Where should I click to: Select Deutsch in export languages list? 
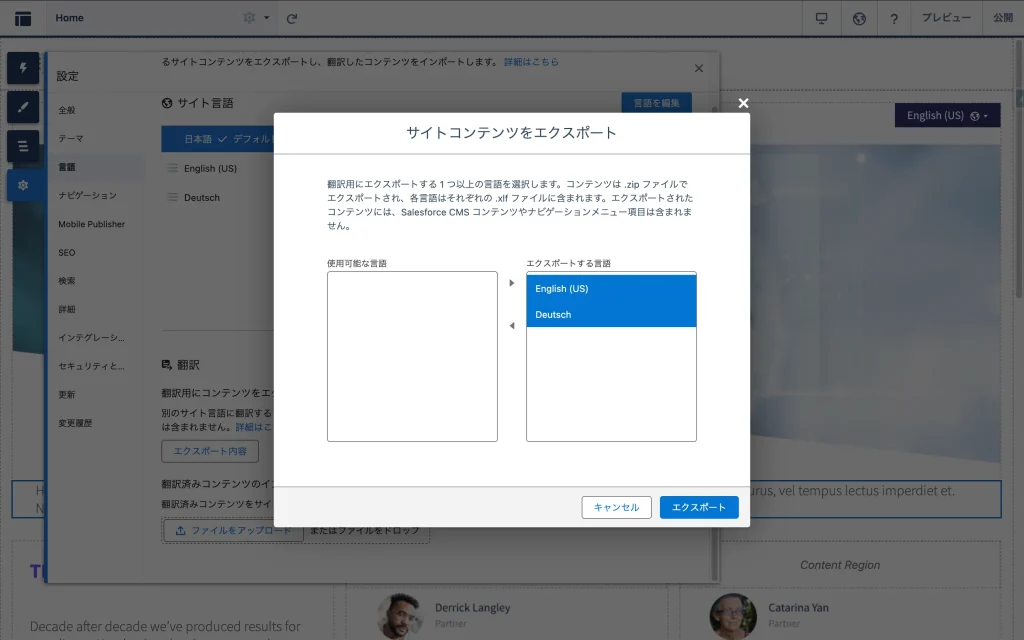click(611, 315)
